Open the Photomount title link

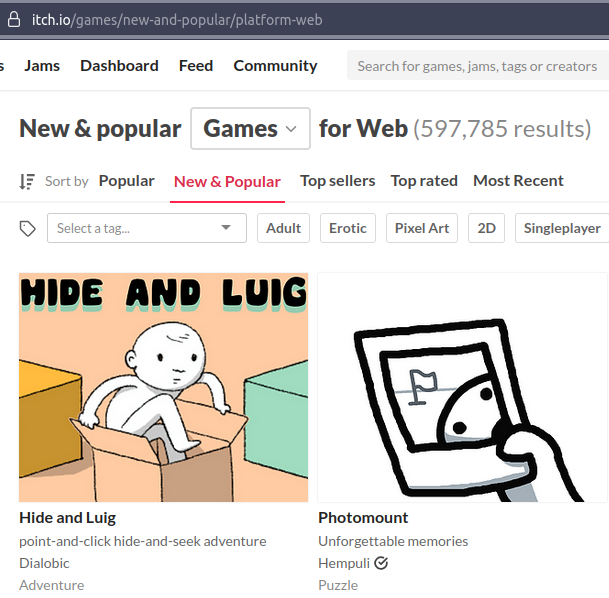click(x=363, y=518)
